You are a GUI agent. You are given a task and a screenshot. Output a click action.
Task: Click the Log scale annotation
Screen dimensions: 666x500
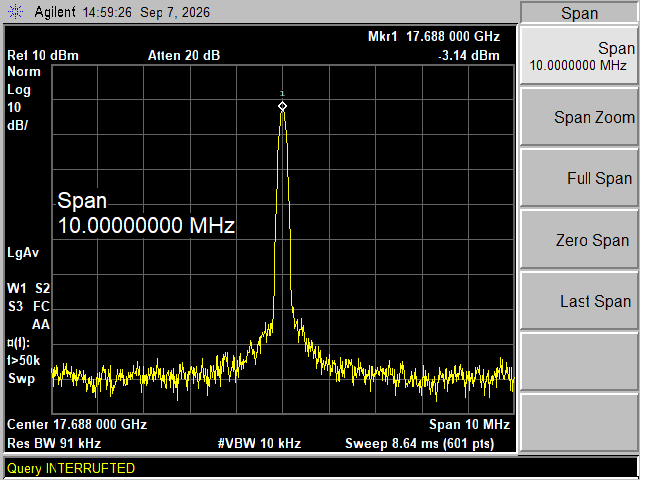tap(19, 90)
